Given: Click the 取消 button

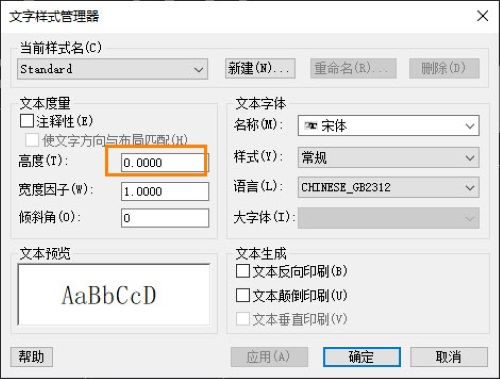Looking at the screenshot, I should point(449,357).
